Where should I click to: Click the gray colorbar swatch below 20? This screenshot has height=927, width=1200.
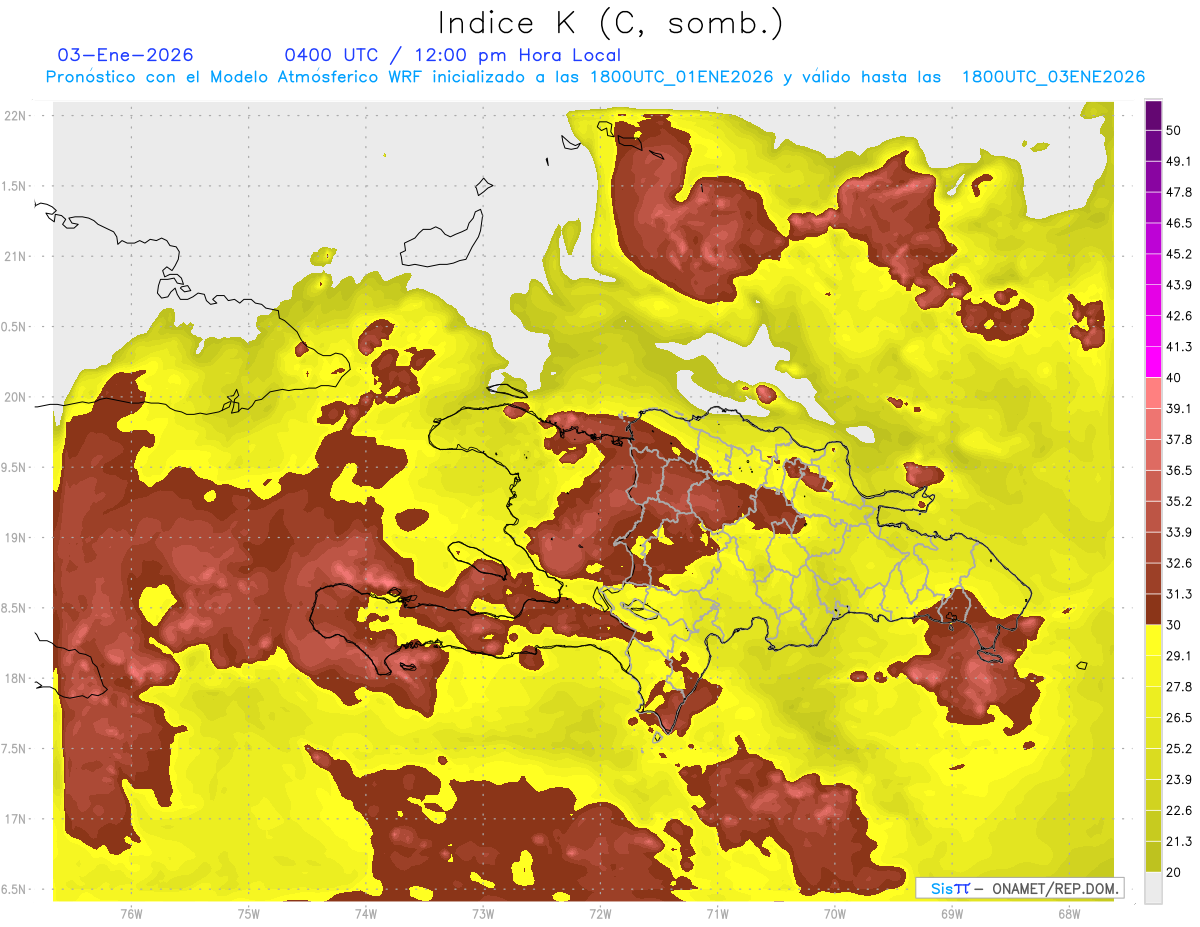click(x=1153, y=888)
